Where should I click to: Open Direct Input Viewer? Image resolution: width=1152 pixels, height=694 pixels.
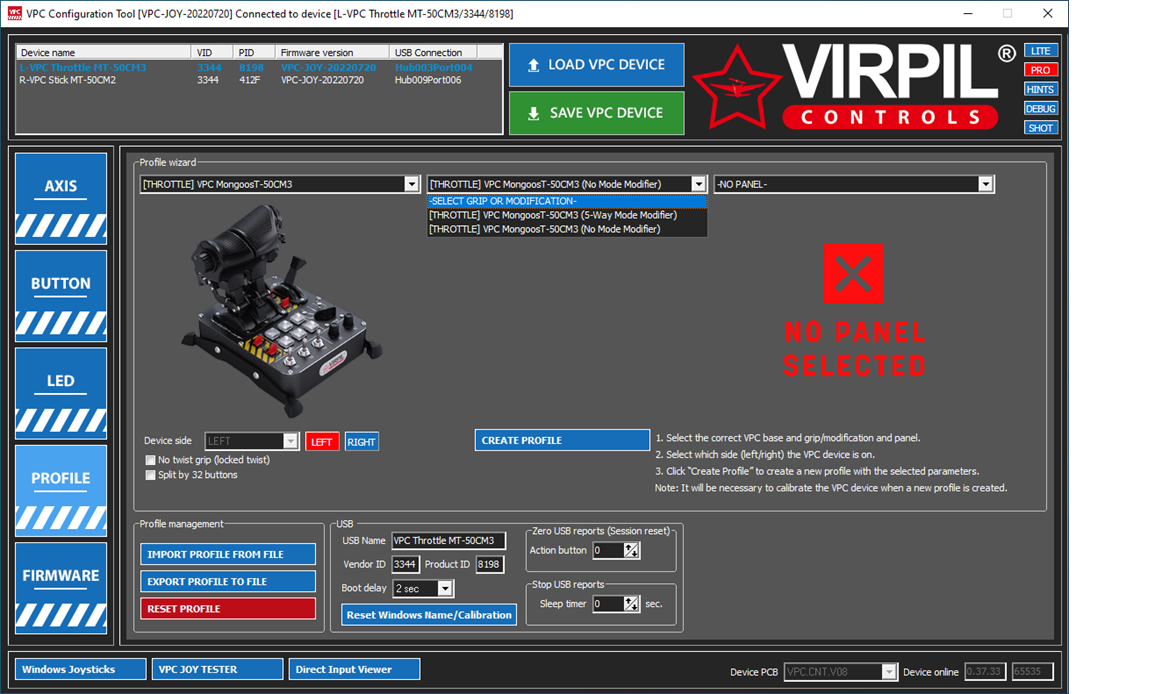tap(354, 669)
